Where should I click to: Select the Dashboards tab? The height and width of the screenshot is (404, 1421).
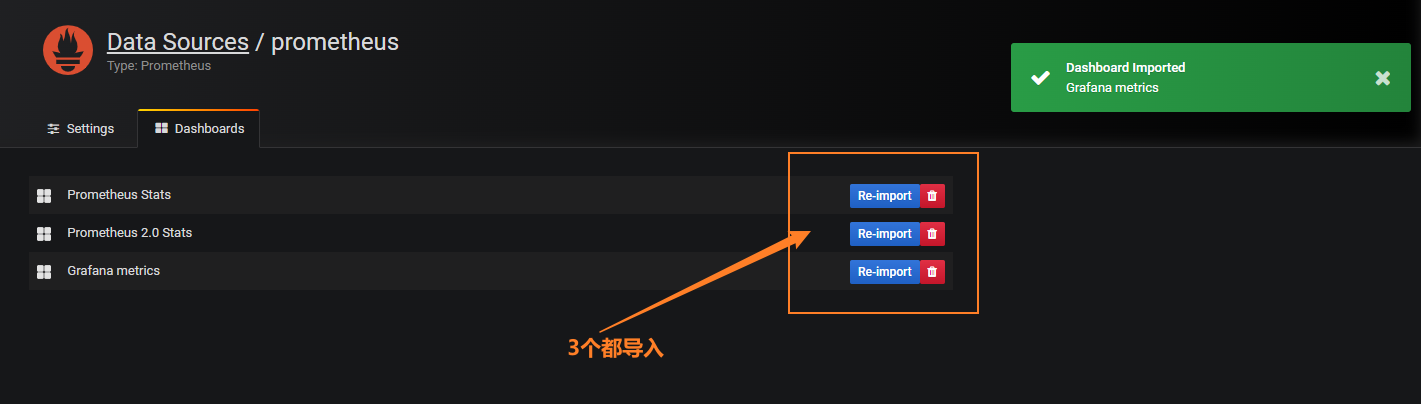pos(199,129)
